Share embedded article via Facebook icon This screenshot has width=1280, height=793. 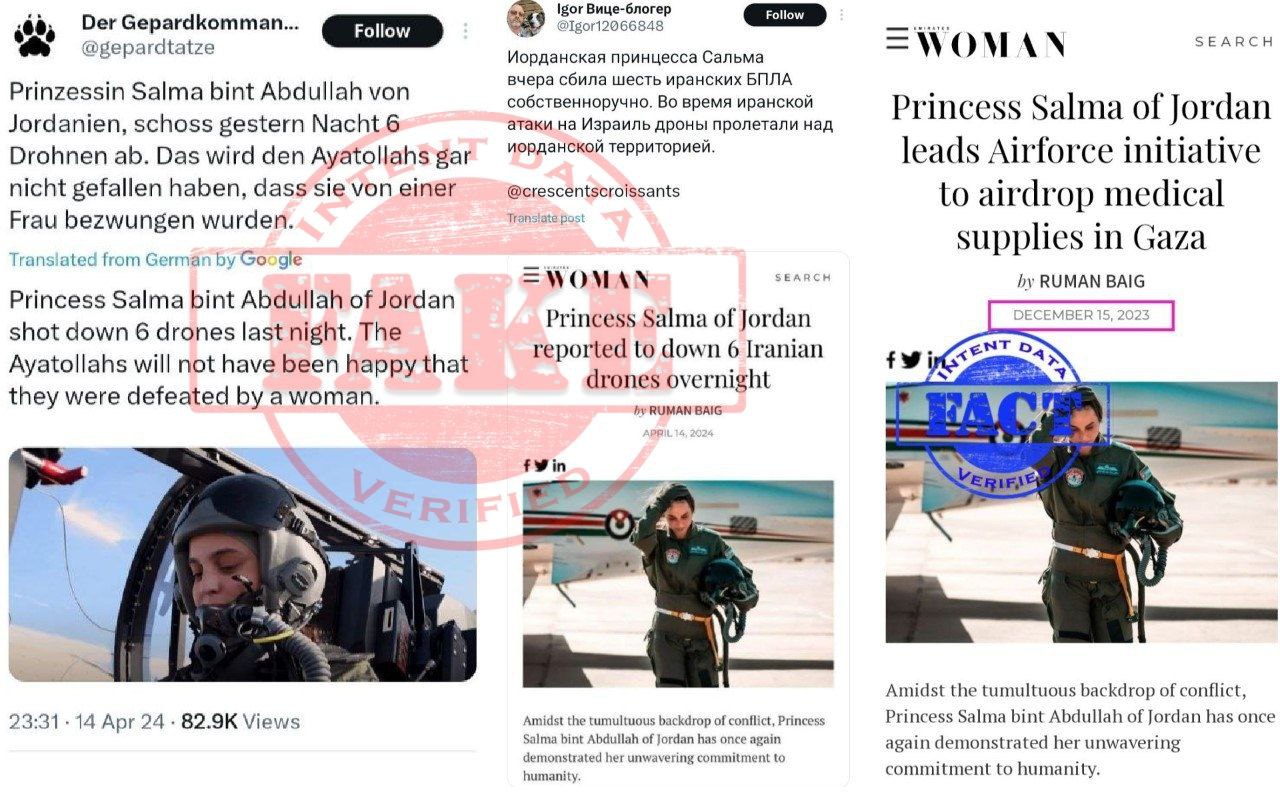[x=527, y=465]
